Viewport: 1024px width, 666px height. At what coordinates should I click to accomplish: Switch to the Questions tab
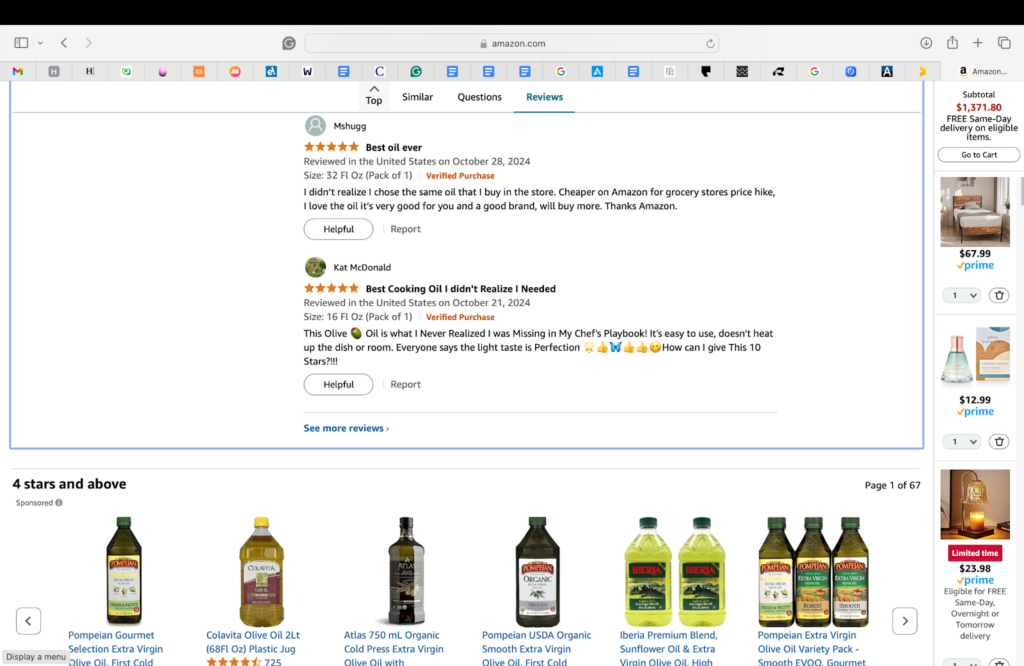click(x=479, y=97)
